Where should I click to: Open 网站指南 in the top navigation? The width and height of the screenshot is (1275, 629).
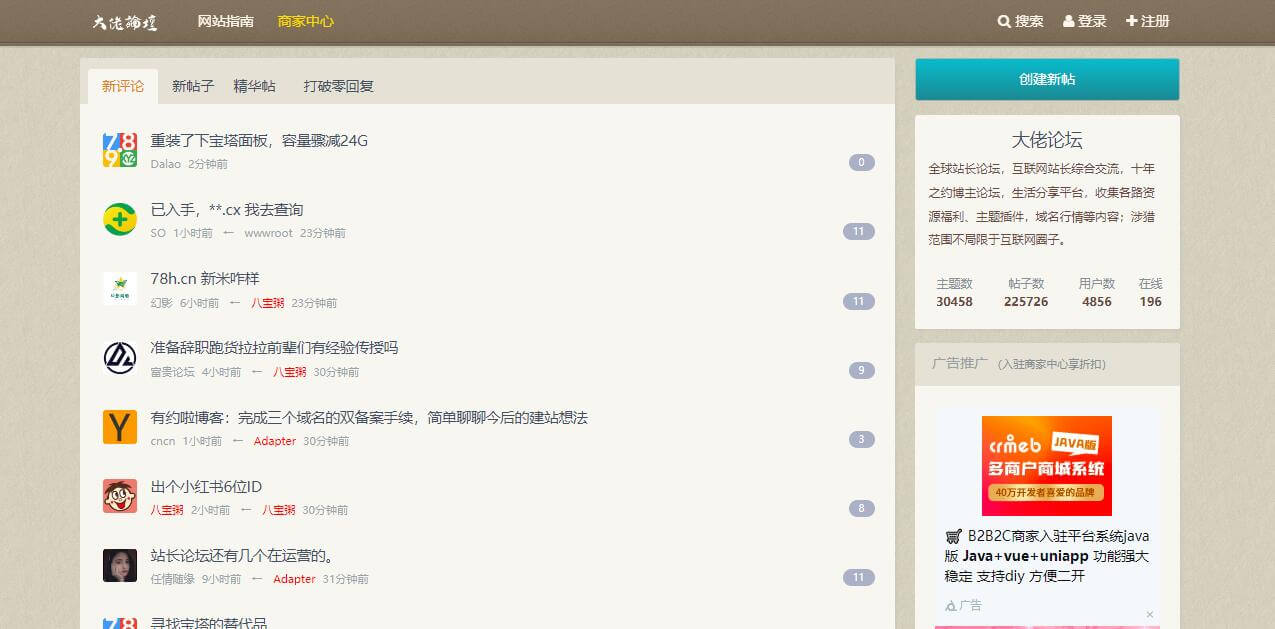tap(225, 21)
